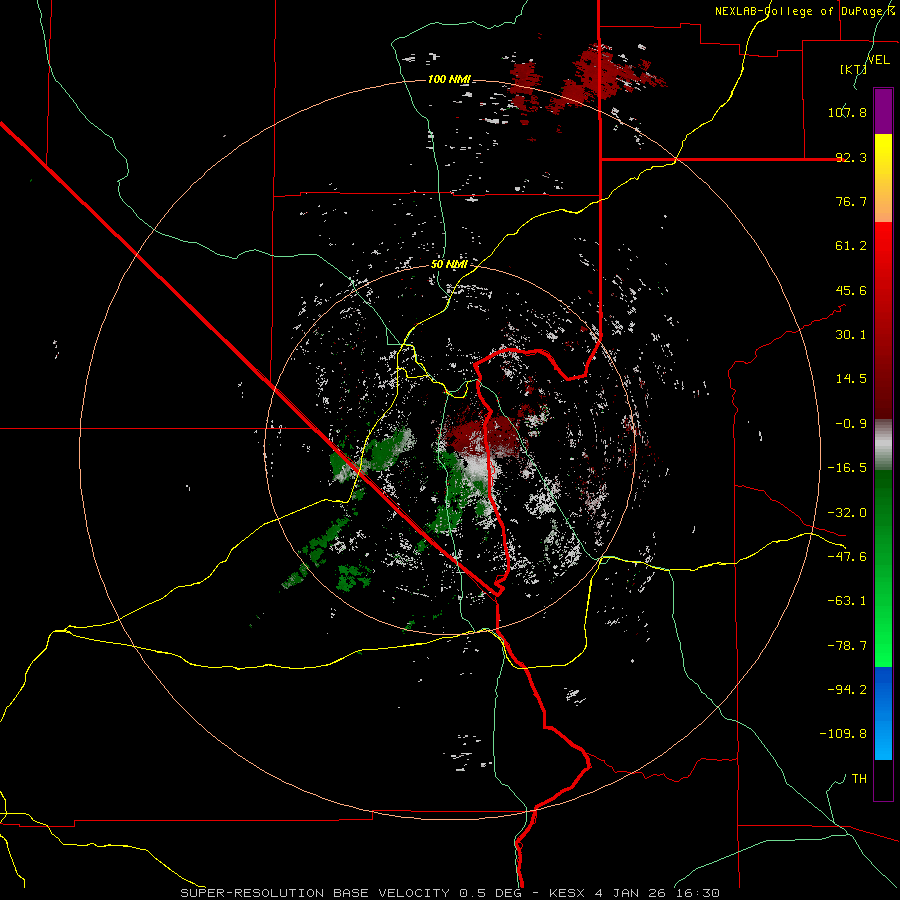Click the Super-Resolution Base Velocity caption

(x=449, y=893)
